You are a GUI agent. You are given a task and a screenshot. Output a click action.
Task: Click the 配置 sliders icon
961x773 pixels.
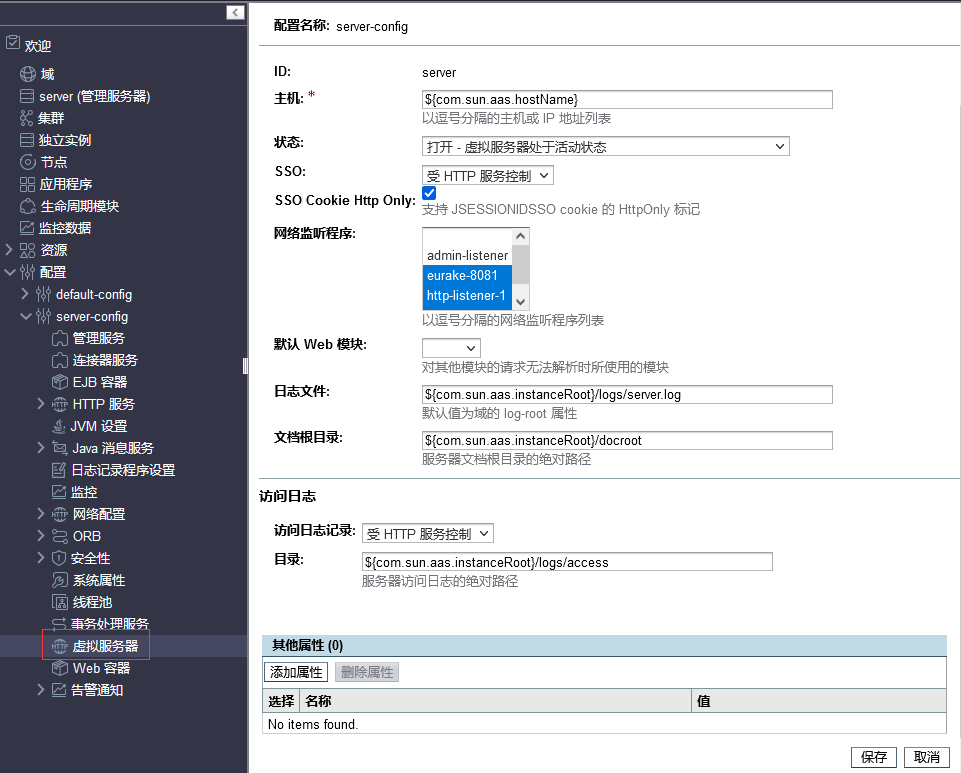click(x=28, y=272)
